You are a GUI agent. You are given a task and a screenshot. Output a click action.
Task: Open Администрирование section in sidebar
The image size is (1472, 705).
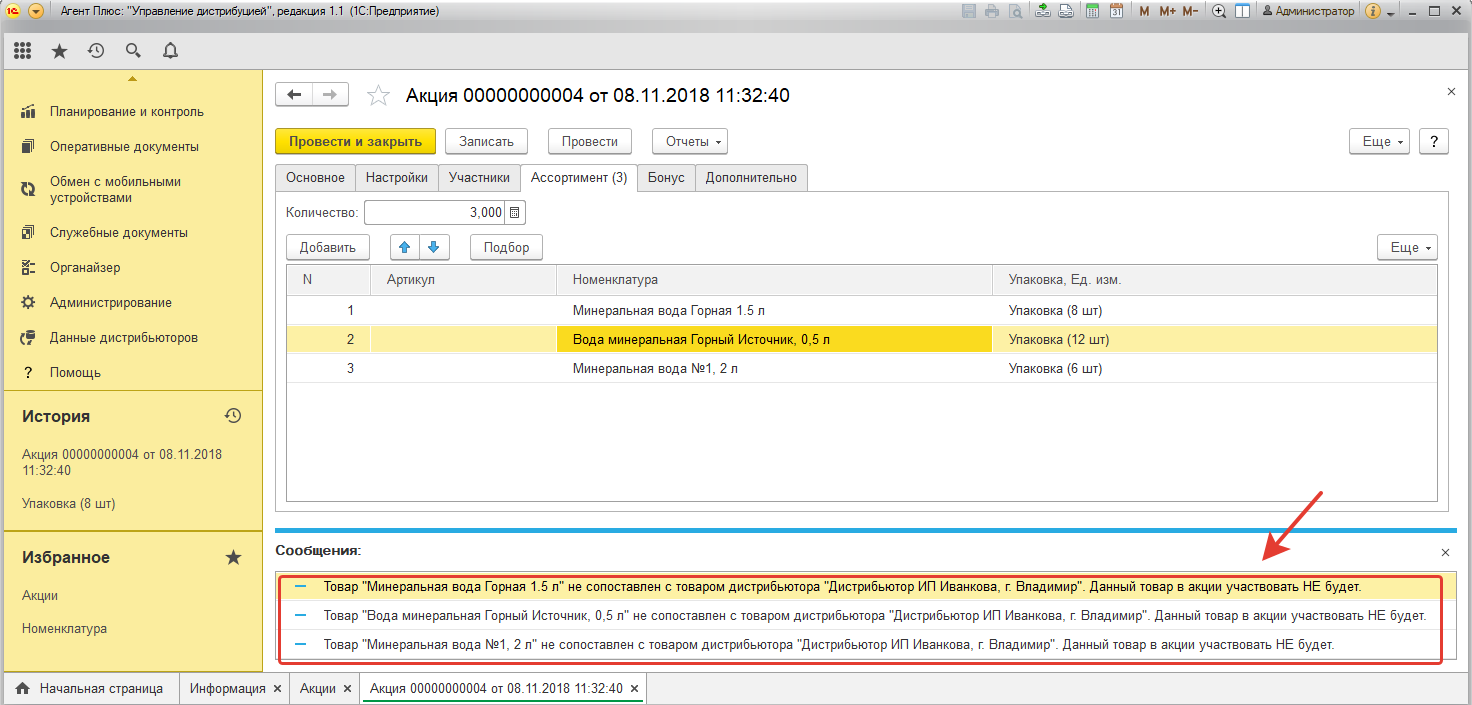point(110,302)
